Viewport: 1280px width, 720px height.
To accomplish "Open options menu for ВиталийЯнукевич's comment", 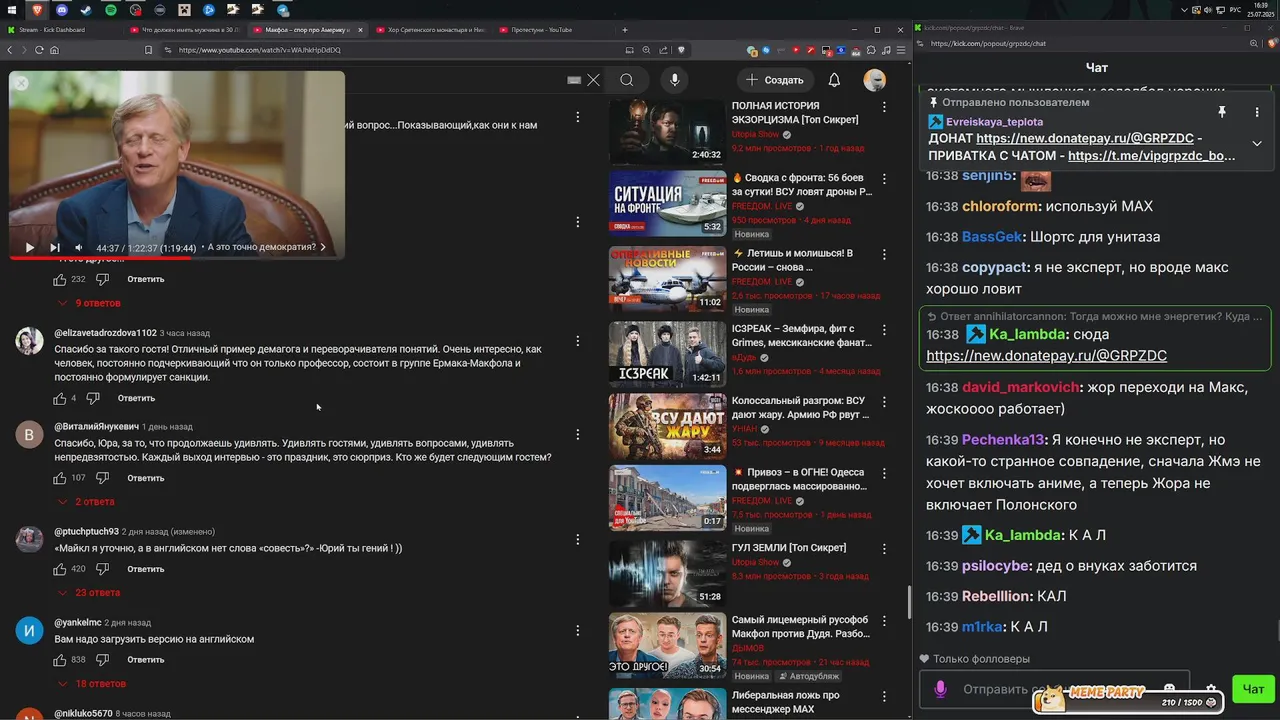I will coord(577,434).
